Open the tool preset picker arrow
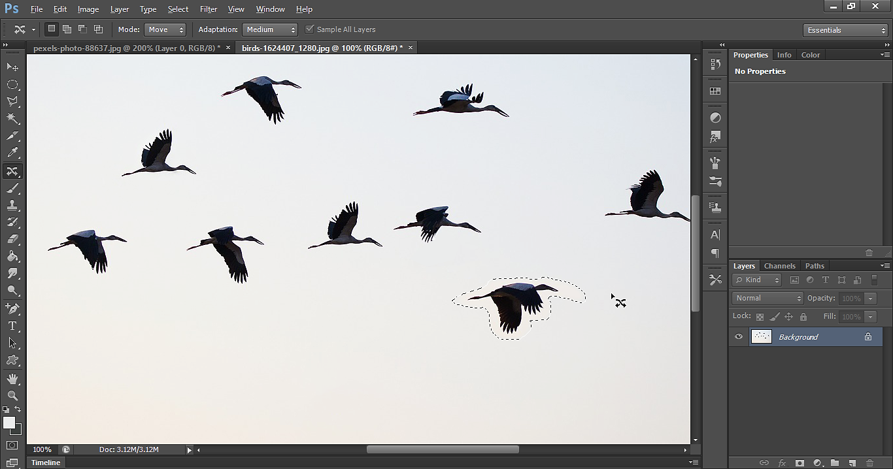The width and height of the screenshot is (893, 470). [x=34, y=30]
